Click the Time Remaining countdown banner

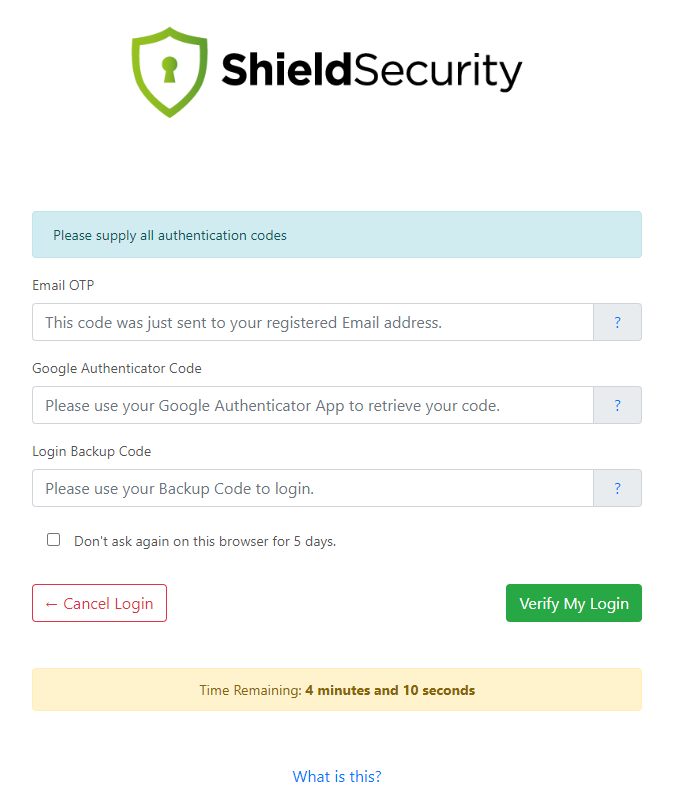[336, 690]
